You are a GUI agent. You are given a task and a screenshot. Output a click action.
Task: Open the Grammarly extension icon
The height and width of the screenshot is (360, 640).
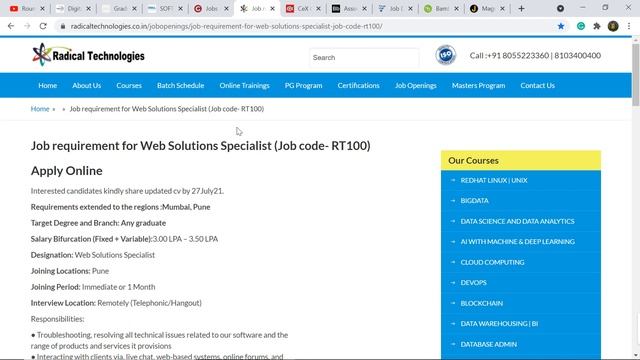click(581, 26)
